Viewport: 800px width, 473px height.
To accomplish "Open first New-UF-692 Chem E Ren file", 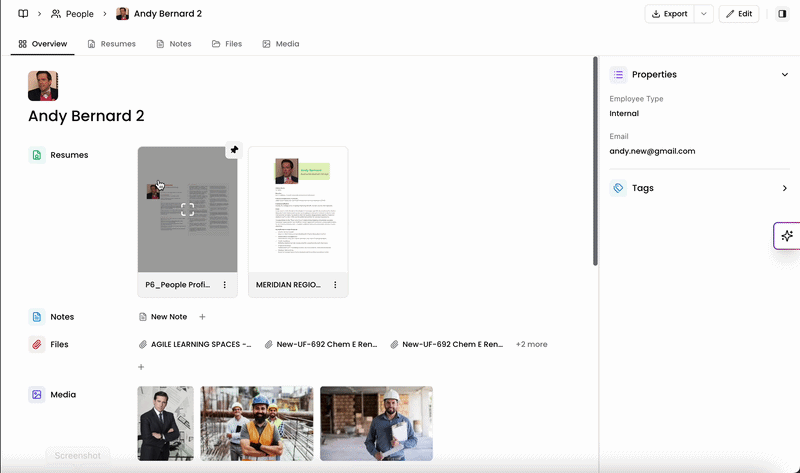I will point(321,344).
